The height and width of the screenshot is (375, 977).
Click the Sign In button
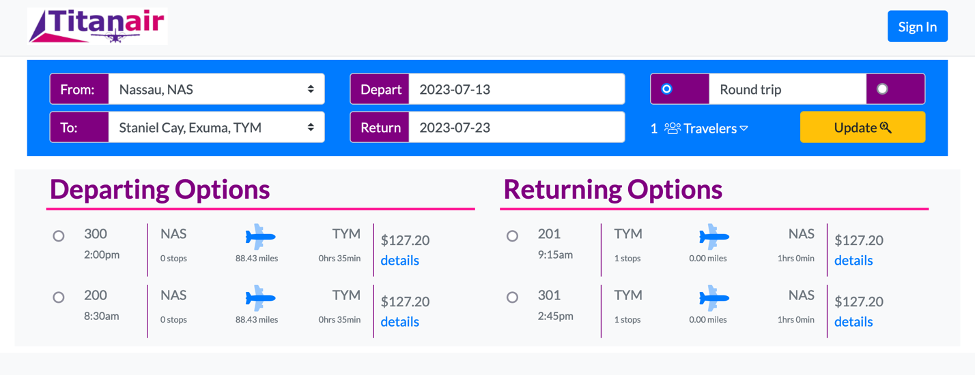pos(917,27)
